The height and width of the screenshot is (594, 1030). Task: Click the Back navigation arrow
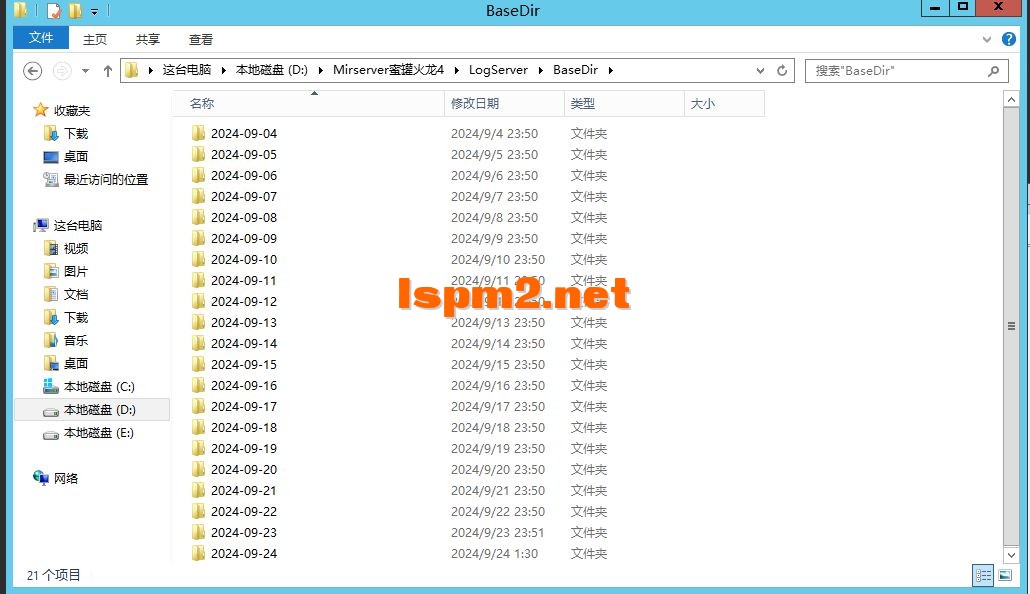(32, 70)
